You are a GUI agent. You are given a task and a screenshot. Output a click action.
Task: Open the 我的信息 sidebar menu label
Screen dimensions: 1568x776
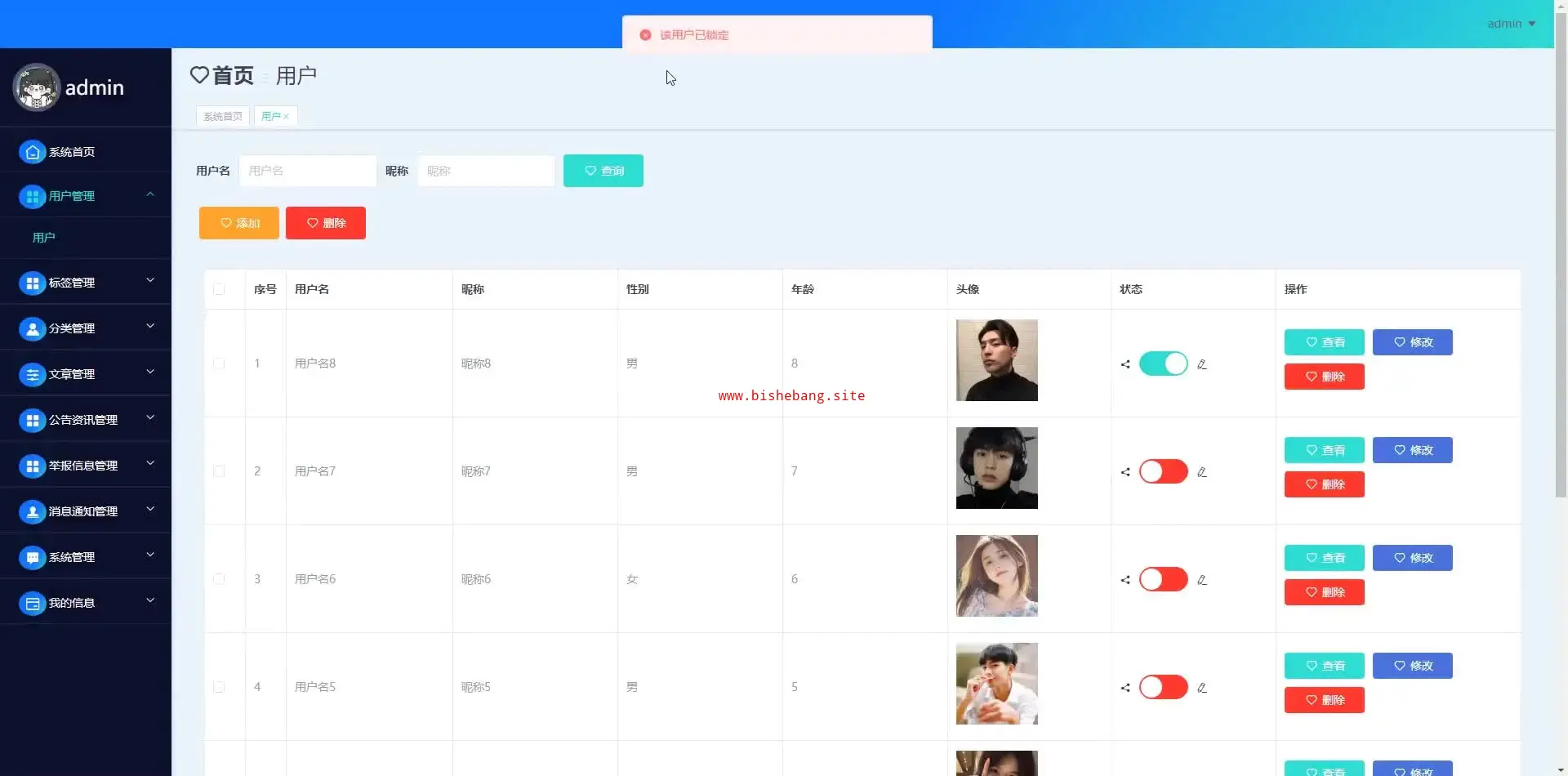(72, 603)
